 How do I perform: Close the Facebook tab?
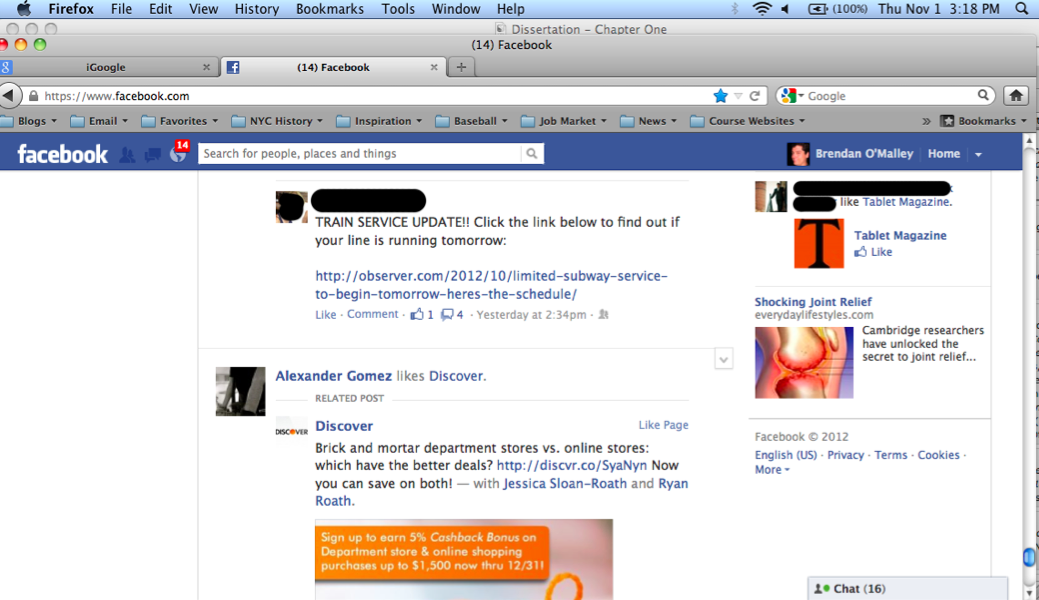[x=434, y=67]
